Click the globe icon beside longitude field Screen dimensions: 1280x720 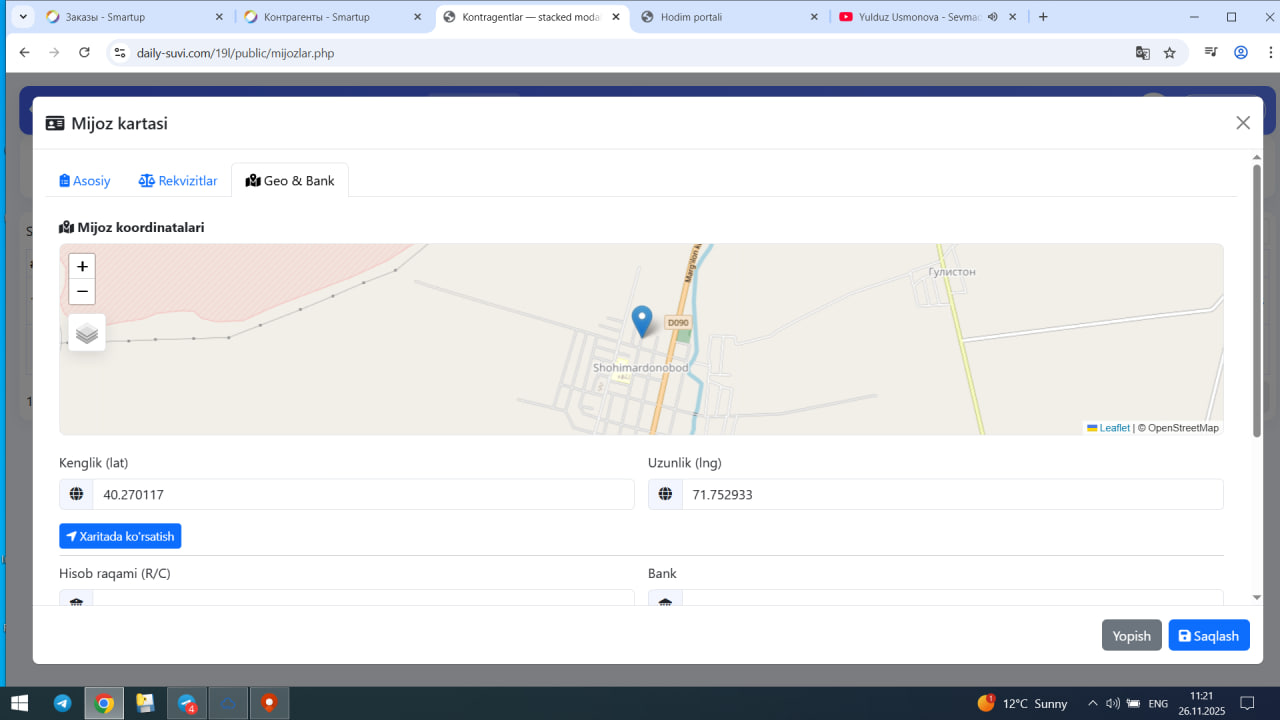point(665,494)
